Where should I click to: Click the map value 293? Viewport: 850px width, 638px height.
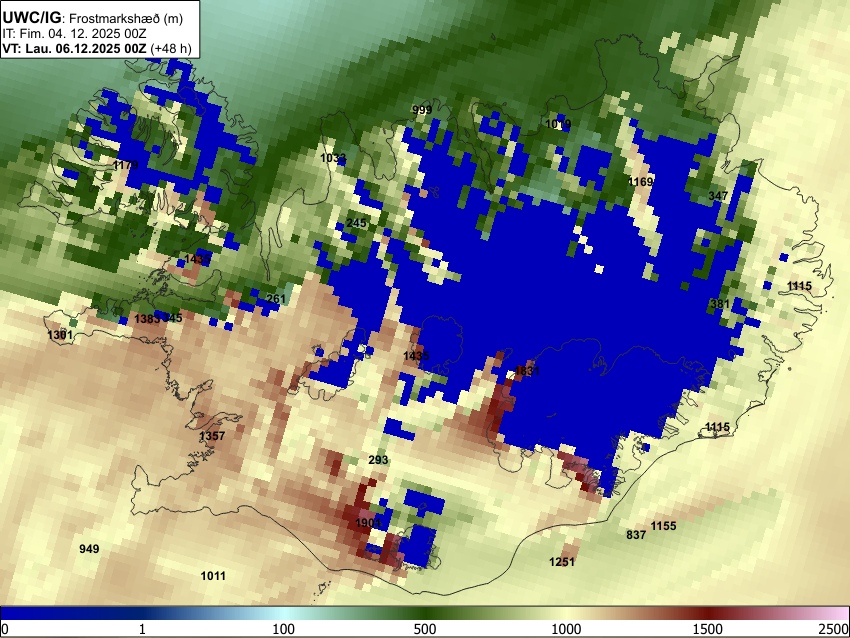378,460
